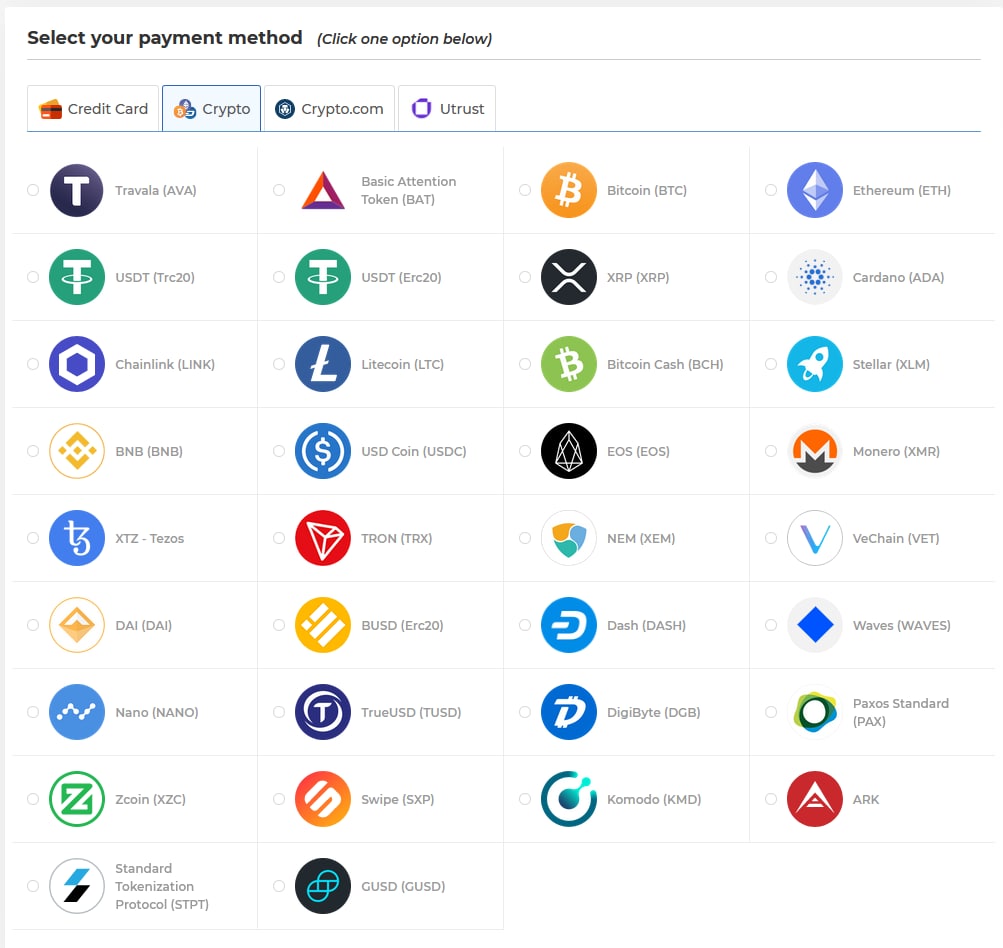Click the Waves (WAVES) label
This screenshot has width=1003, height=948.
902,626
